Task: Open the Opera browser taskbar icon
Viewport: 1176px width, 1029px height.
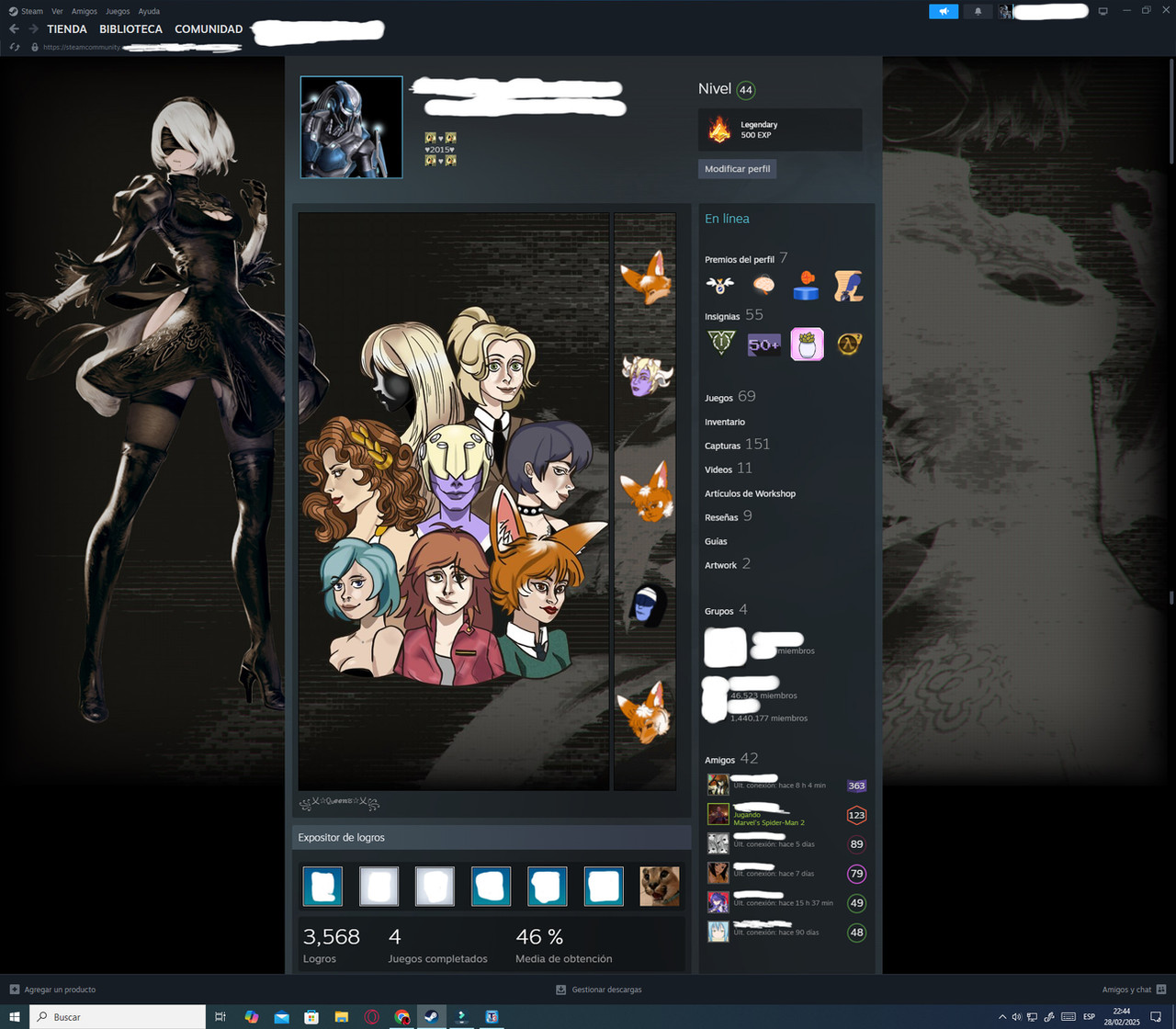Action: pyautogui.click(x=371, y=1016)
